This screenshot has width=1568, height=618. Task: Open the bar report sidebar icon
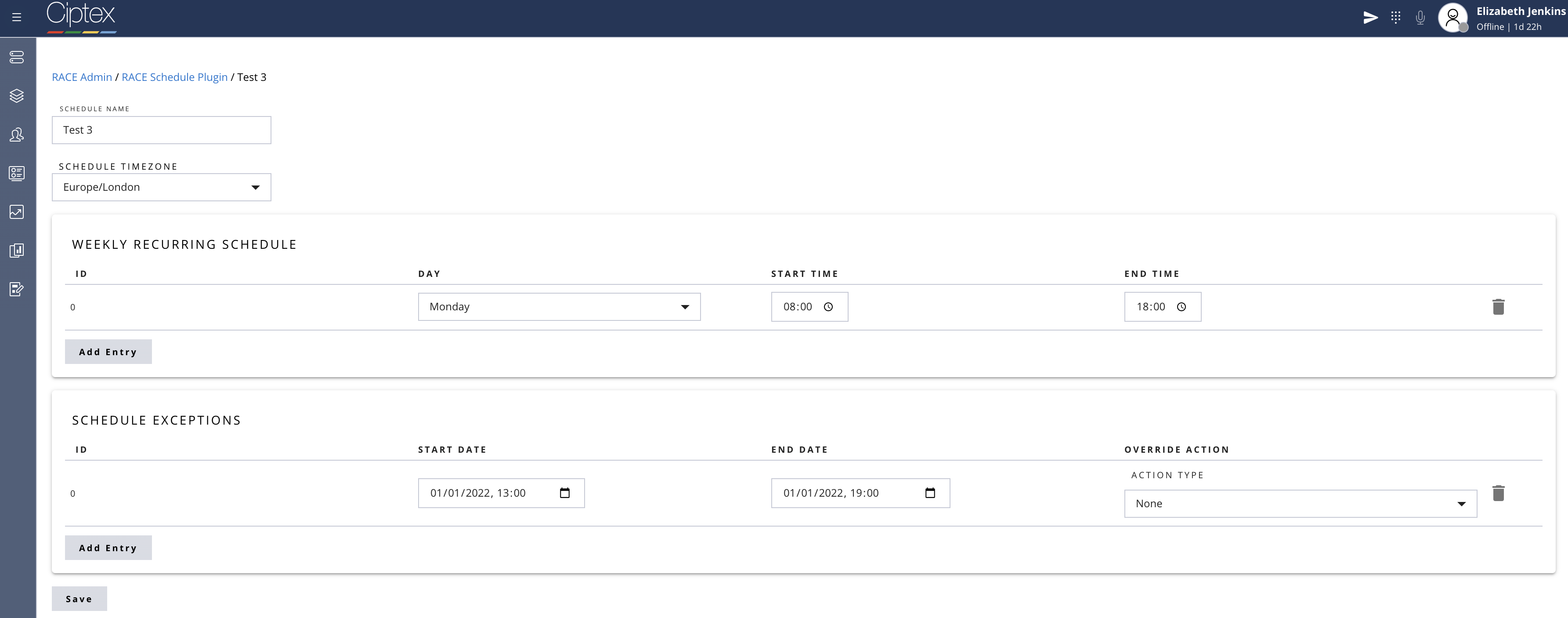(x=17, y=251)
